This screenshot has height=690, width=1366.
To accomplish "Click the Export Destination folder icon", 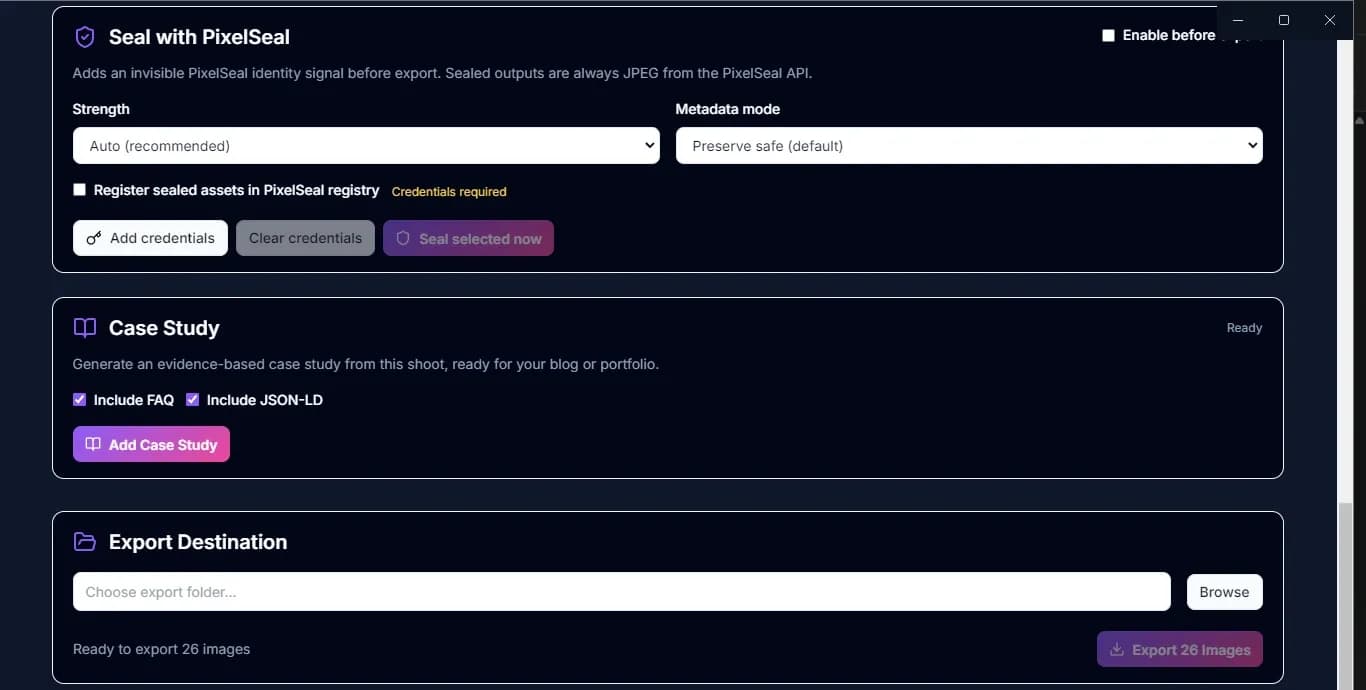I will pyautogui.click(x=85, y=542).
